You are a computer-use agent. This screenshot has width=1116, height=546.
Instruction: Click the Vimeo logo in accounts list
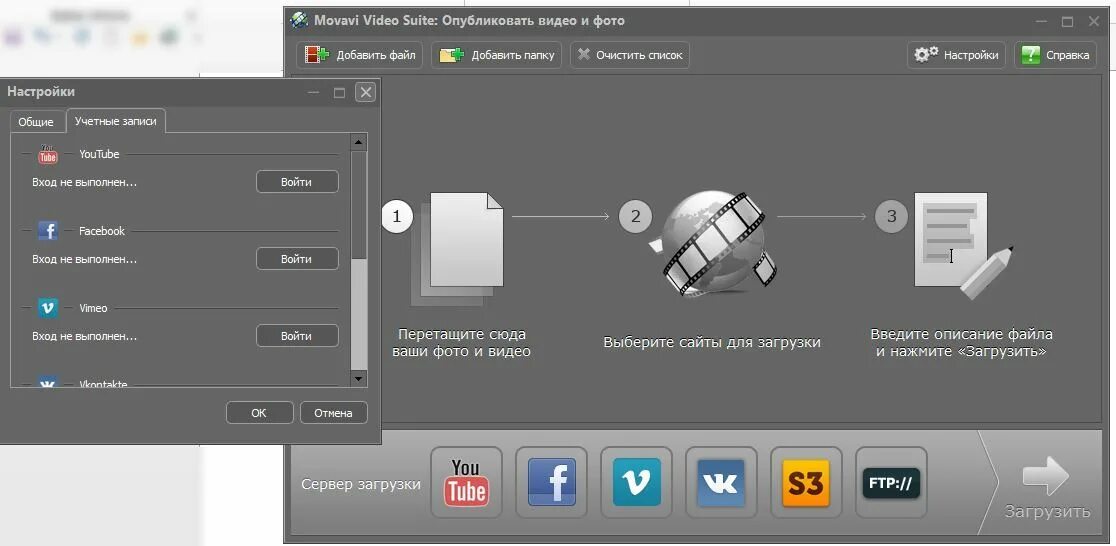pos(48,308)
